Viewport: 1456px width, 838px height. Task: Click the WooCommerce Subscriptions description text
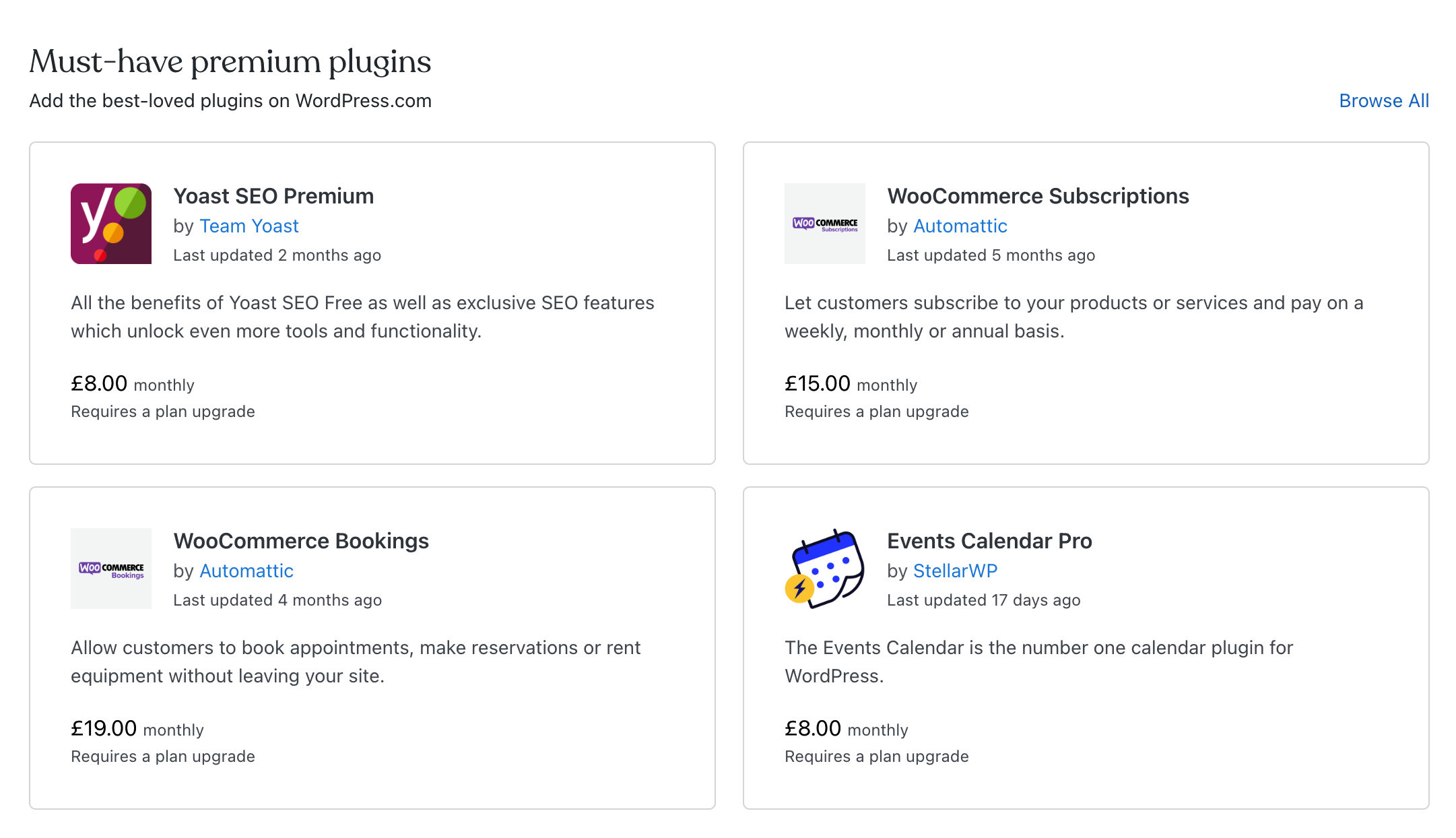[x=1073, y=317]
